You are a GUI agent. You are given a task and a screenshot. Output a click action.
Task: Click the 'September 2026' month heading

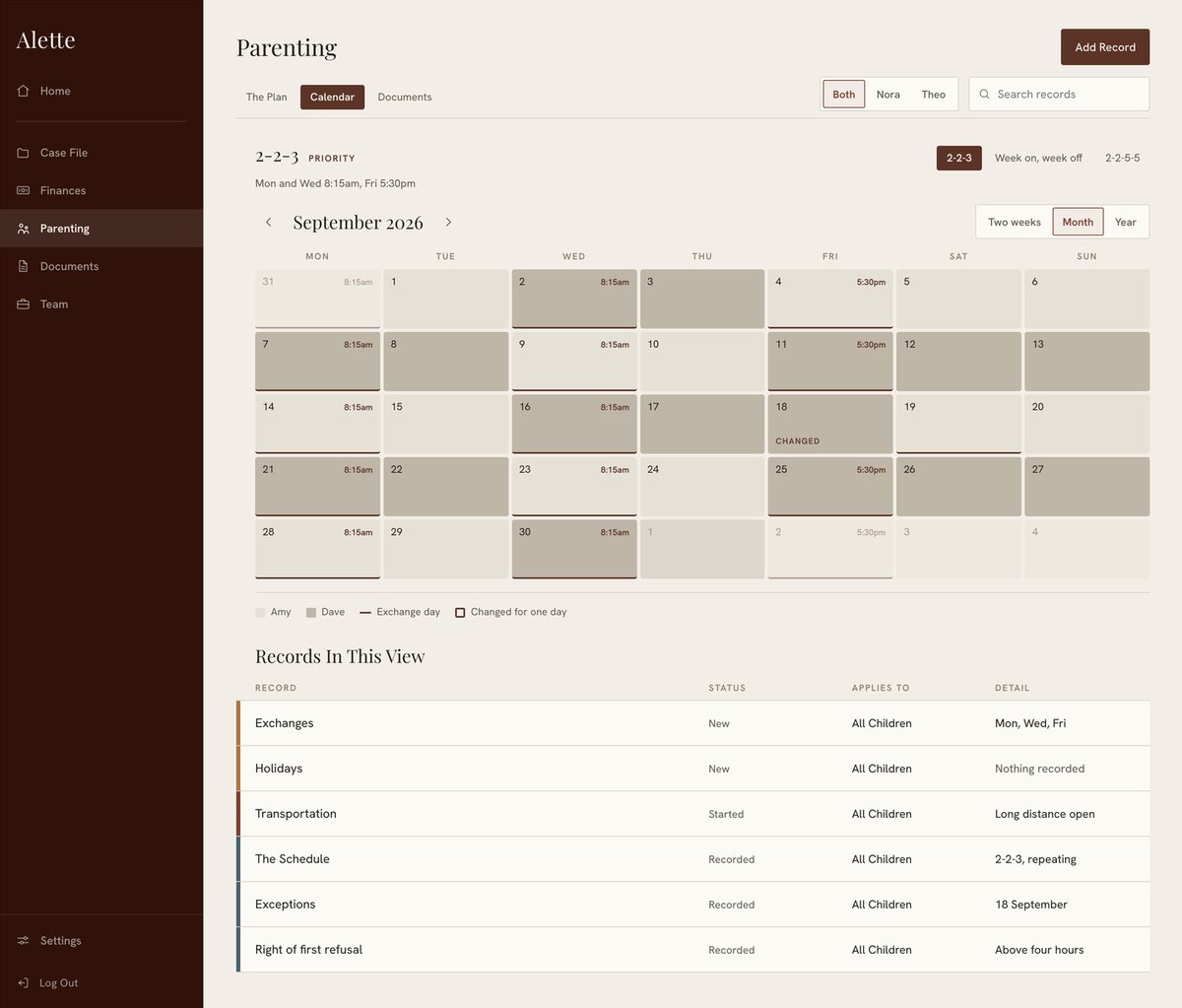358,223
